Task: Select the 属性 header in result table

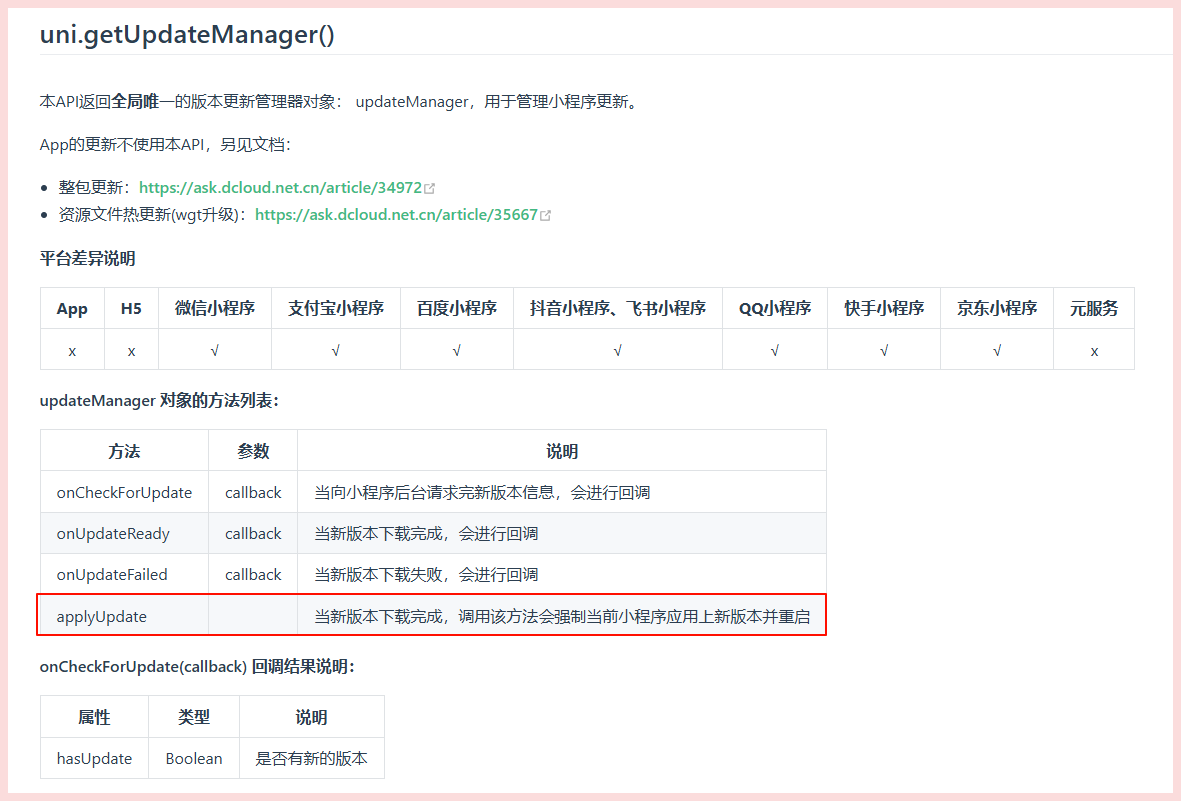Action: 94,717
